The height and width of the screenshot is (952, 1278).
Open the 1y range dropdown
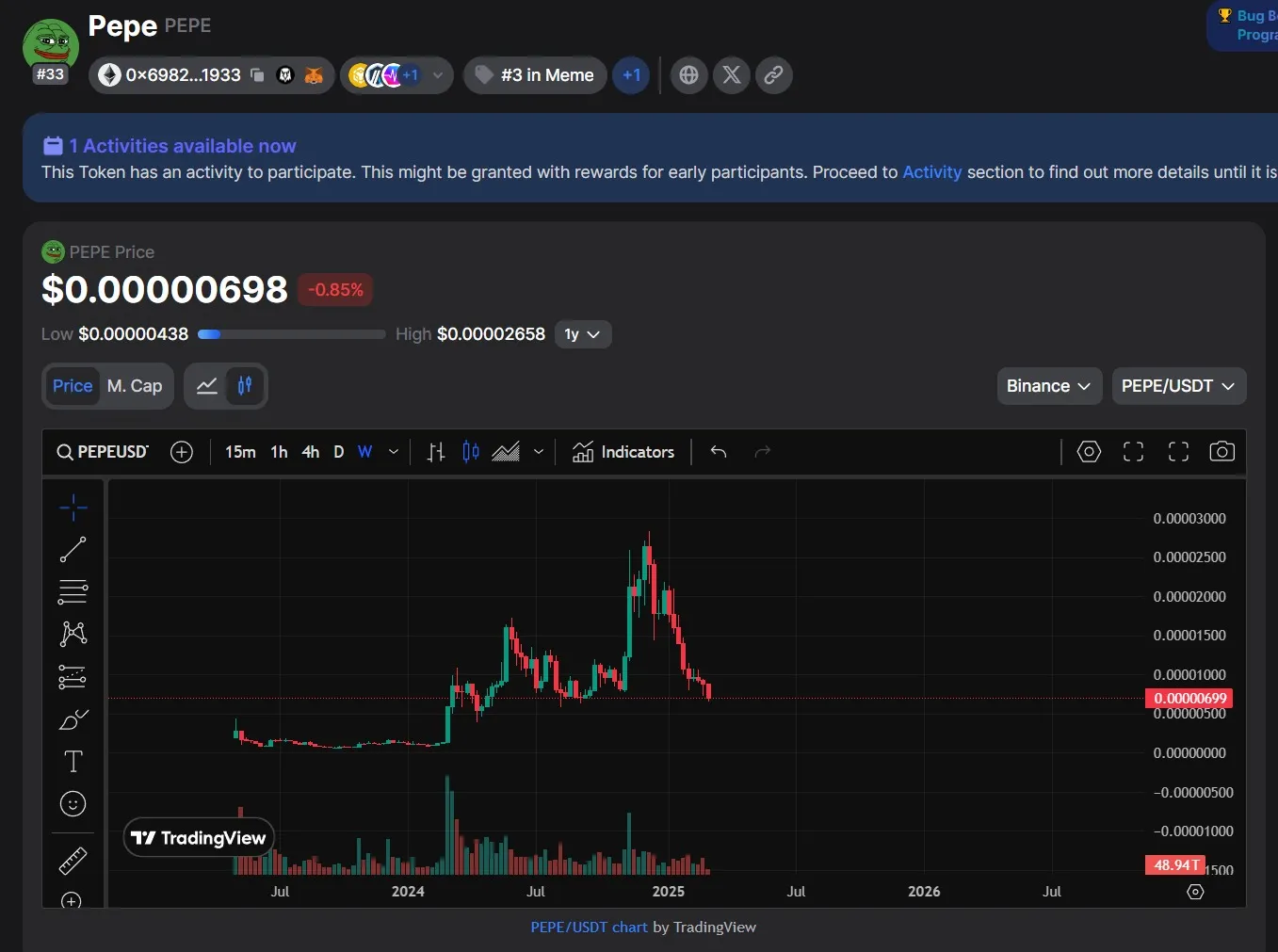(x=582, y=334)
